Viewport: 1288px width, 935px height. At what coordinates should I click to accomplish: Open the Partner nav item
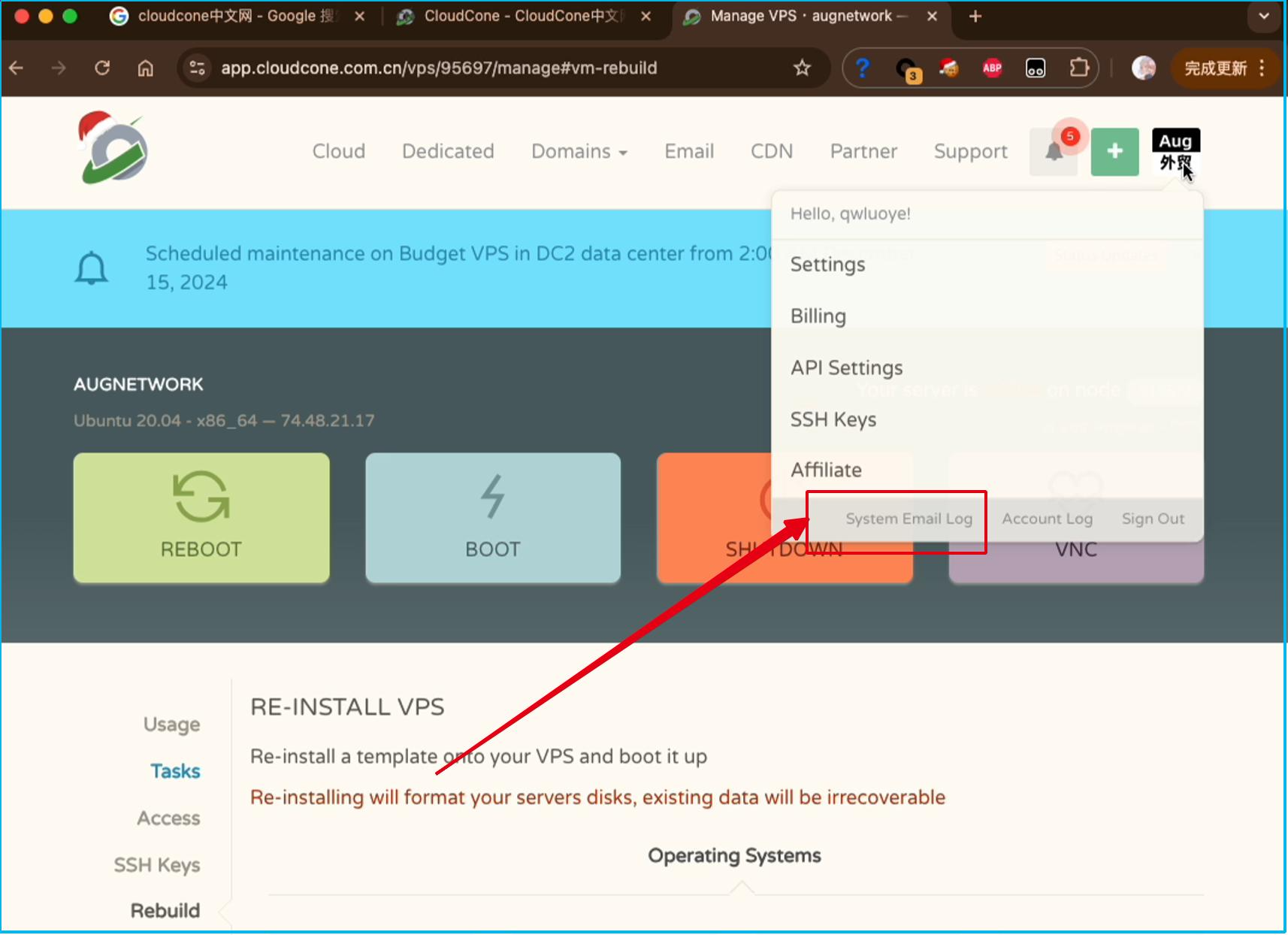(863, 151)
